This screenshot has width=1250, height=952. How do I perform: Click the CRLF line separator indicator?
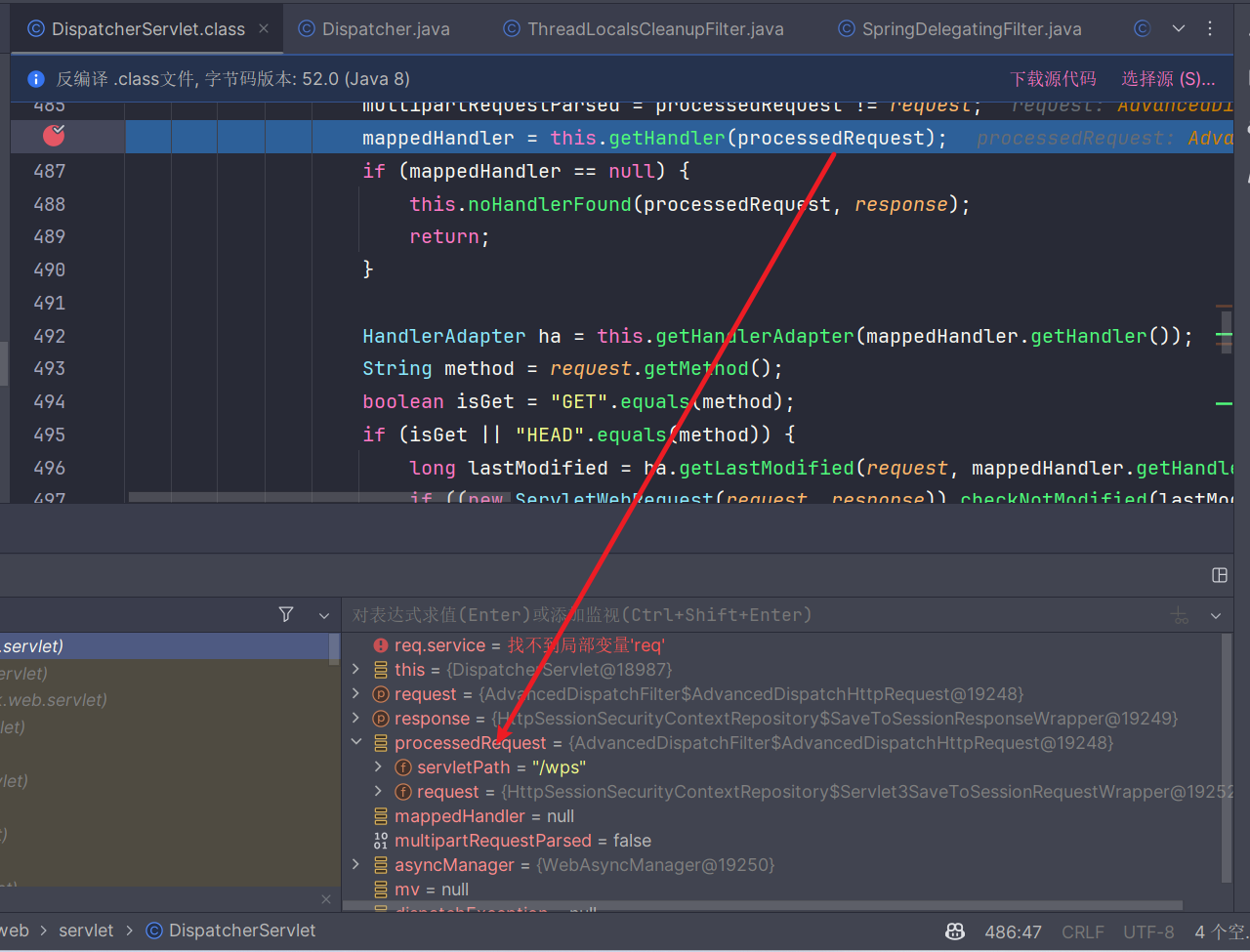[x=1083, y=932]
